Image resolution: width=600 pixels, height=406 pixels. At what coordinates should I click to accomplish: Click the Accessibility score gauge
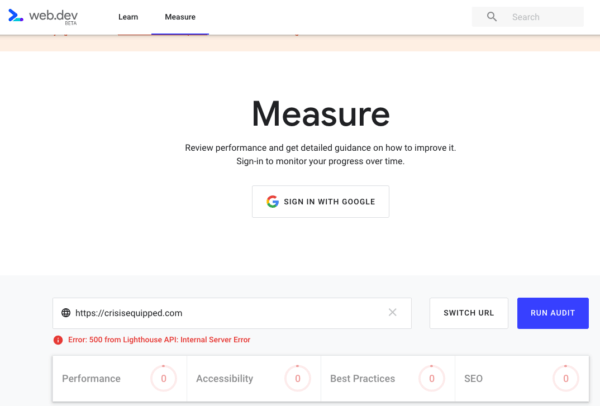(298, 378)
